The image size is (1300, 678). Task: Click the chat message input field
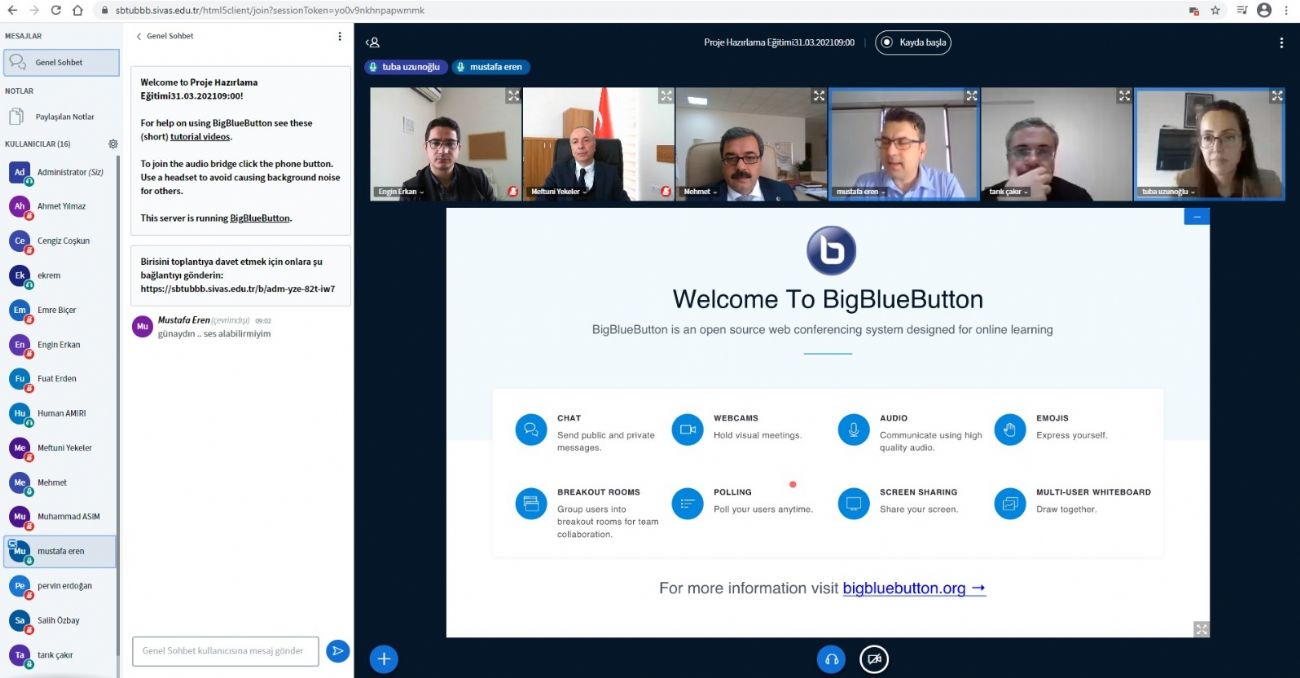[x=225, y=651]
